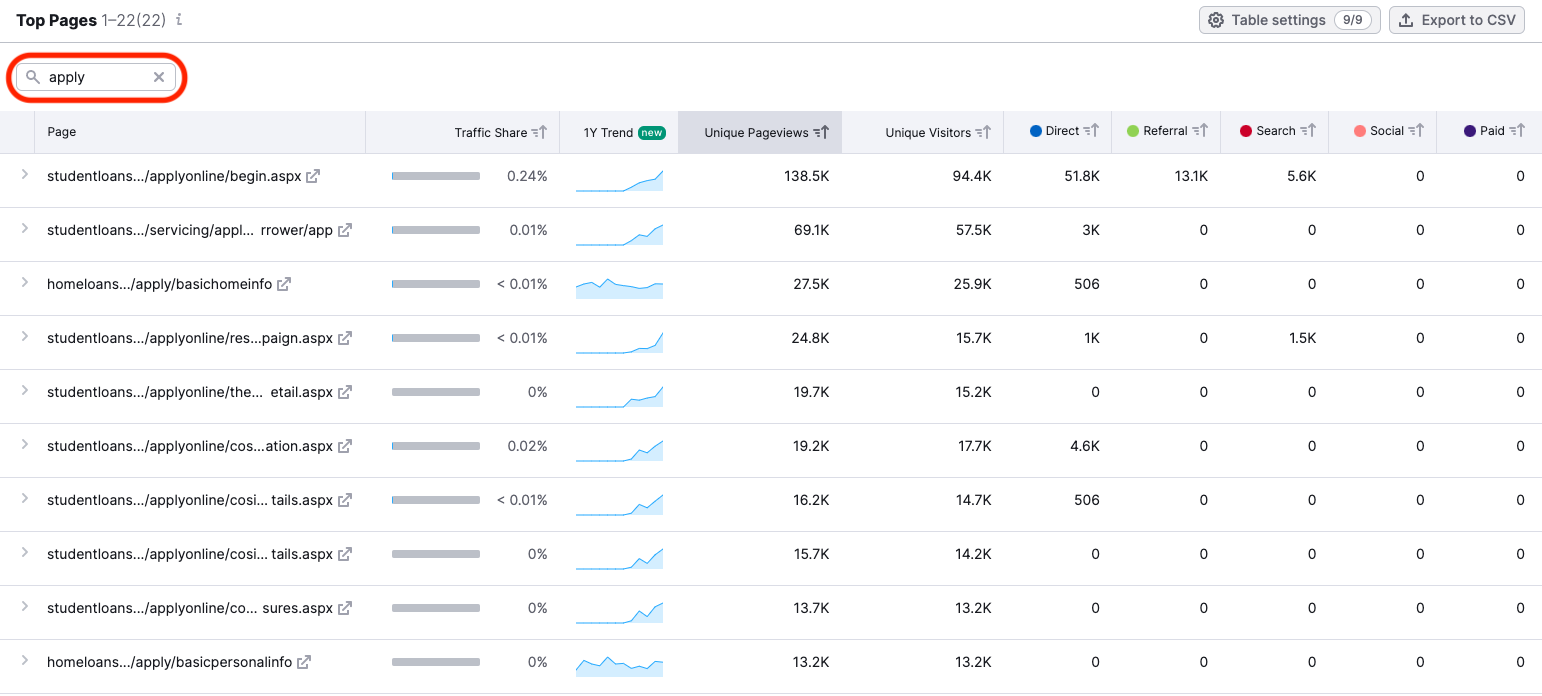
Task: Click the 9/9 columns count badge
Action: 1352,20
